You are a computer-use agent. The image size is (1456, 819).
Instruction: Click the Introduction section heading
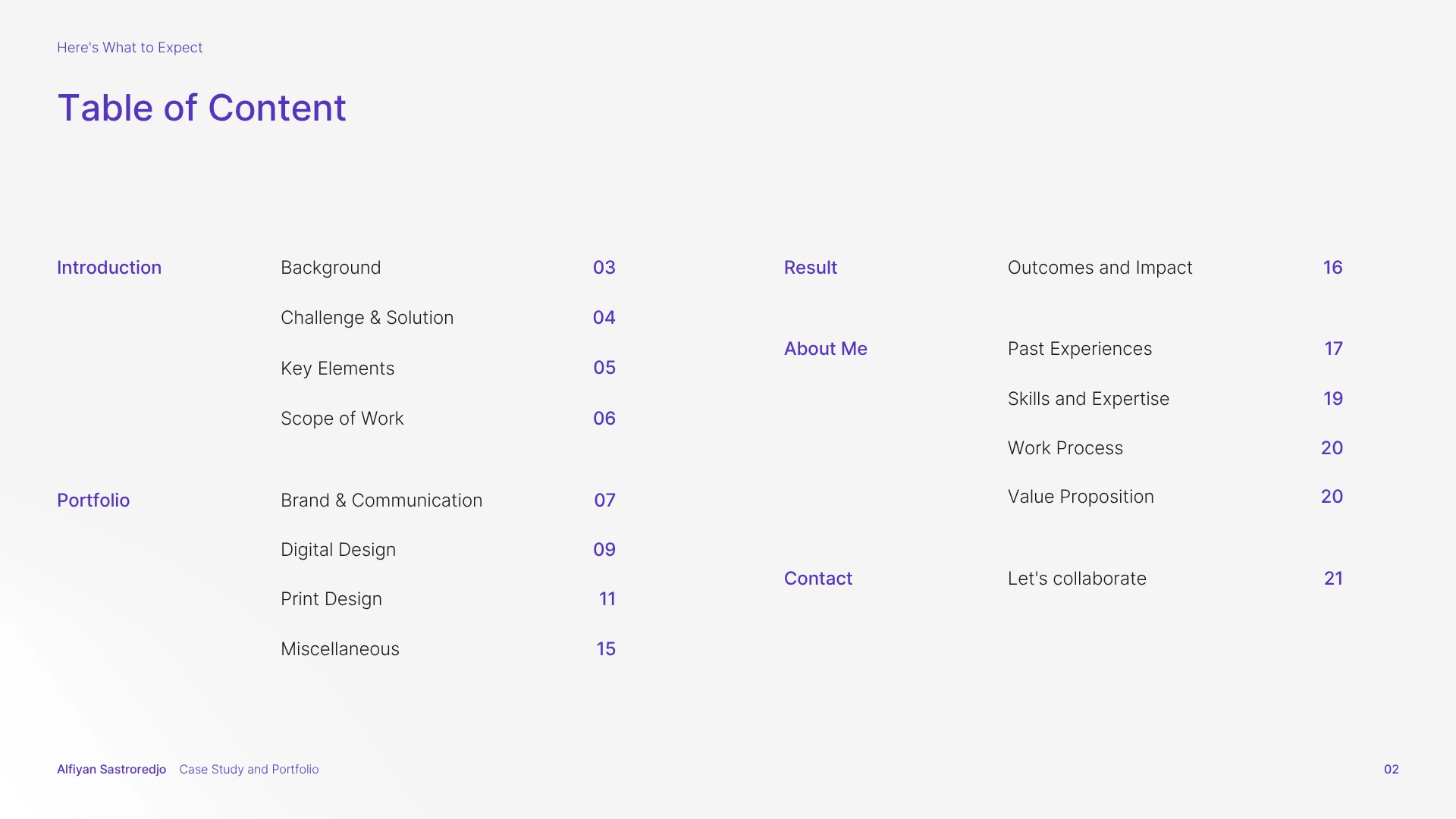[109, 268]
